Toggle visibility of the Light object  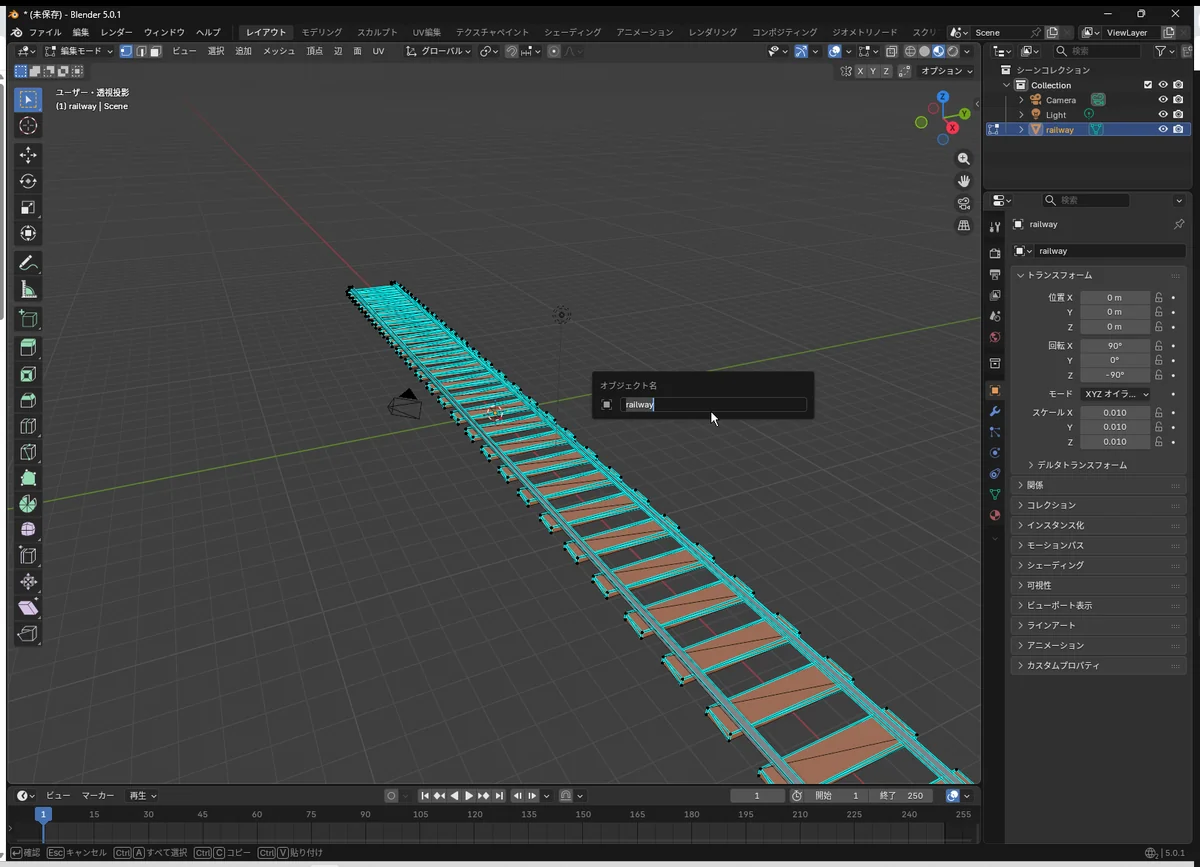[x=1163, y=115]
